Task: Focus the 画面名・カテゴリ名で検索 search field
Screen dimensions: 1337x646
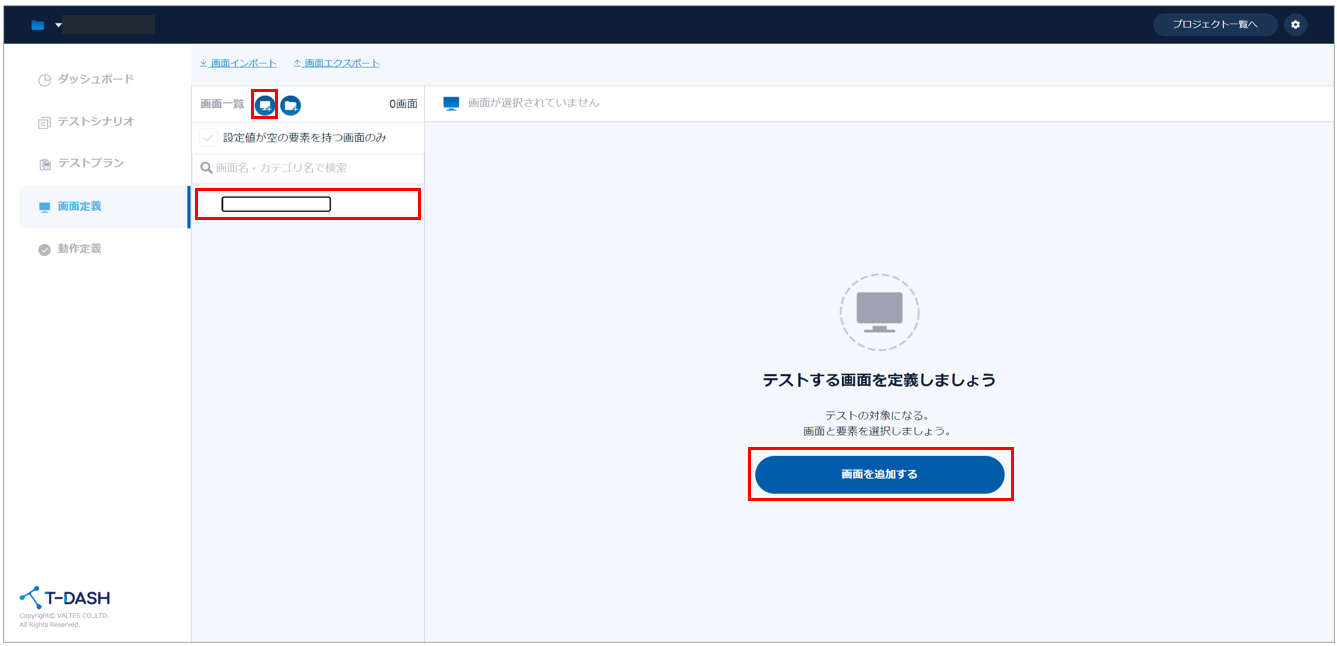Action: point(310,168)
